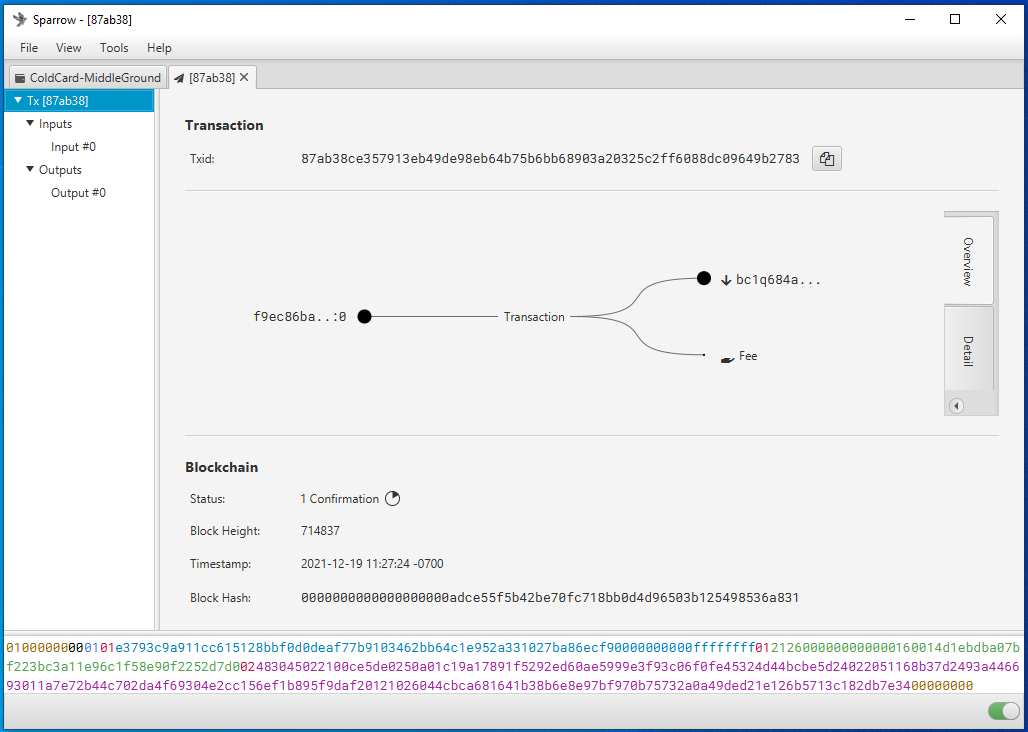Switch to the Detail side tab
Viewport: 1028px width, 732px height.
(968, 351)
